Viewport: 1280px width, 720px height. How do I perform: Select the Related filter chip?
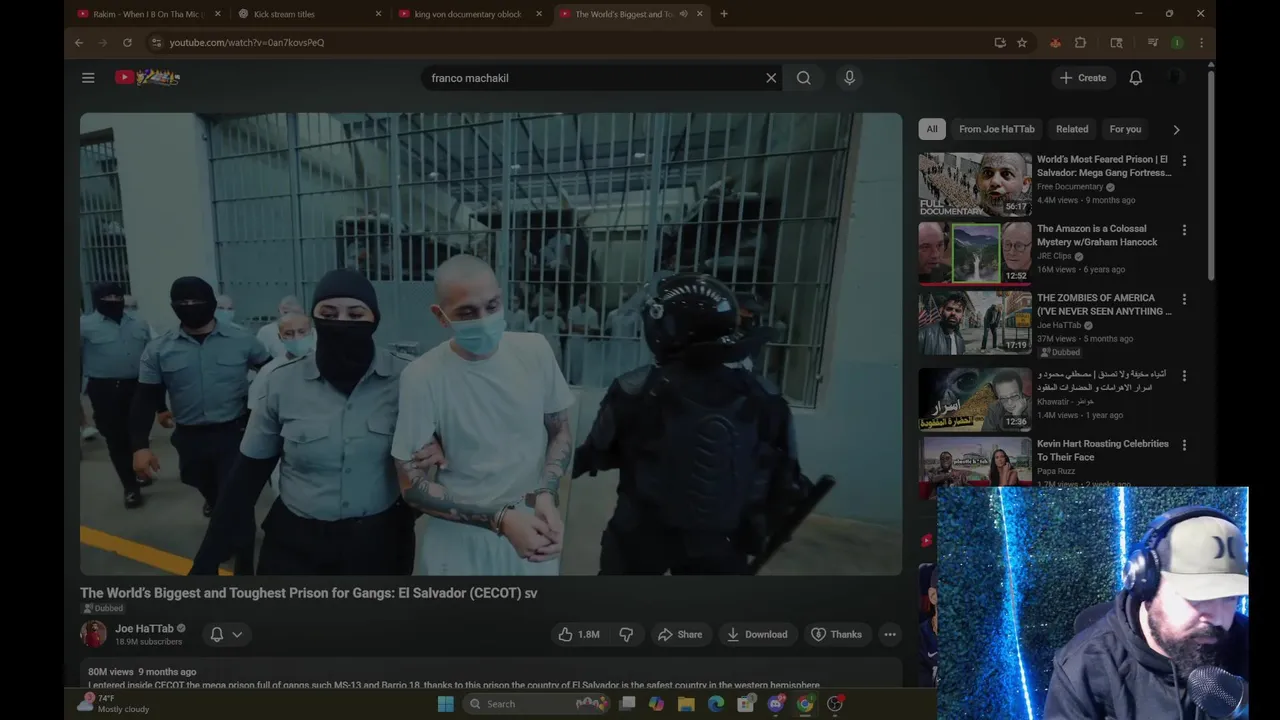1072,129
